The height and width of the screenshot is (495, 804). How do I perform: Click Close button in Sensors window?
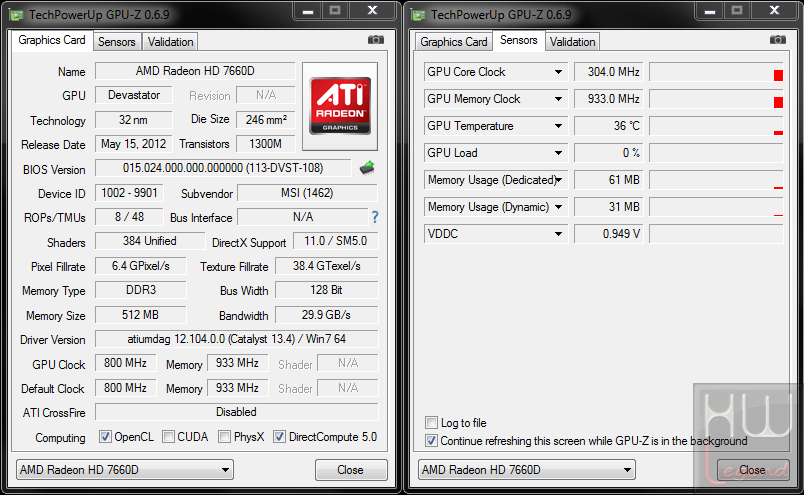tap(753, 470)
